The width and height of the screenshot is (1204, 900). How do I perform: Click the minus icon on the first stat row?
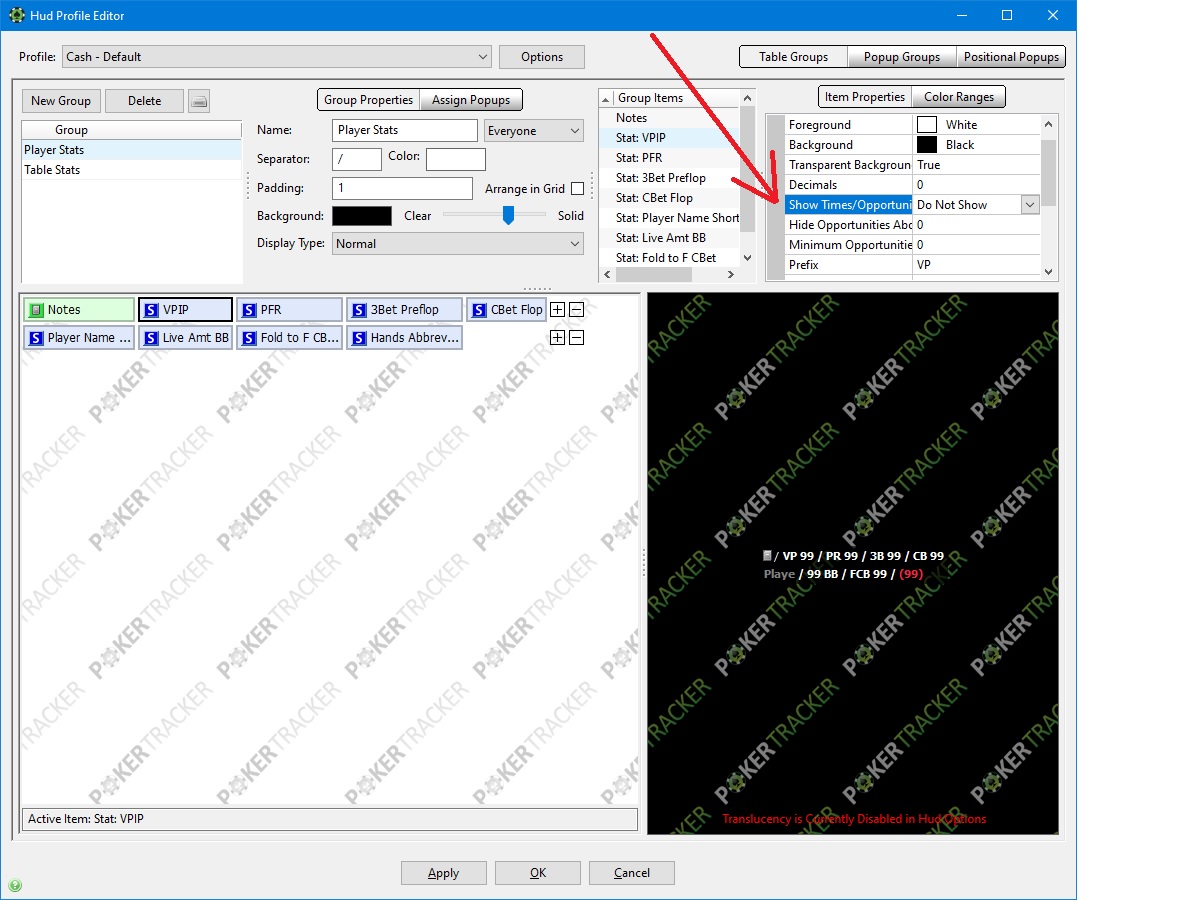click(x=576, y=310)
